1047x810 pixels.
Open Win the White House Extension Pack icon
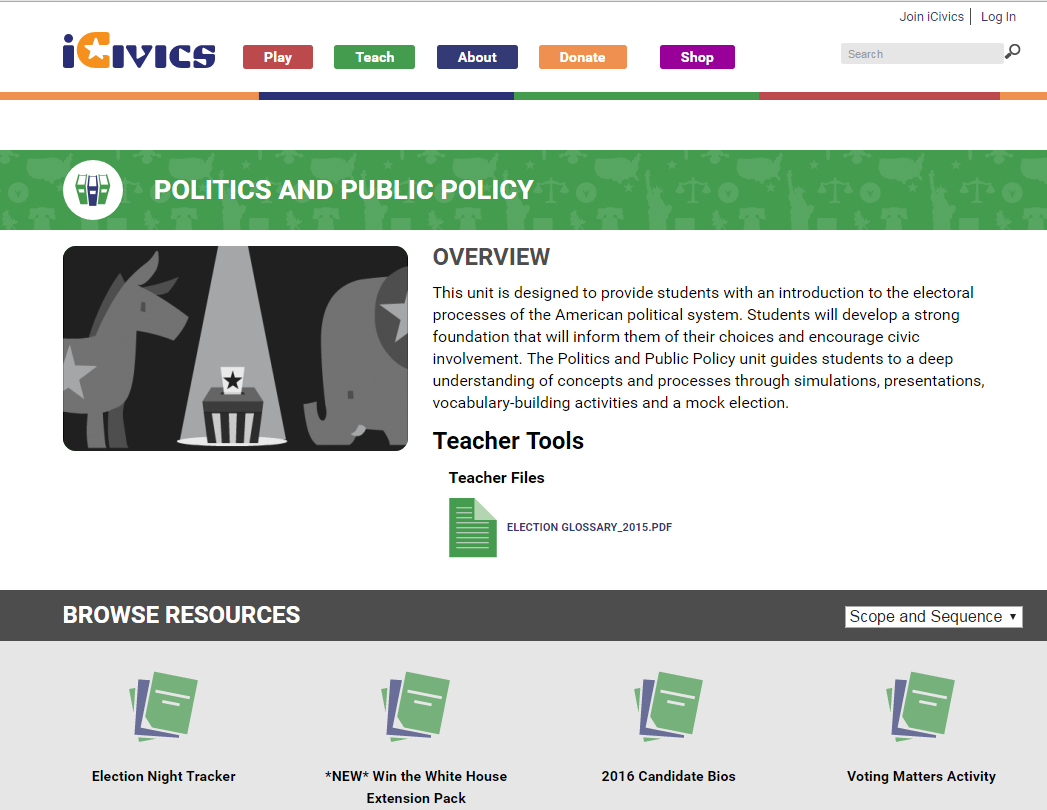point(415,706)
